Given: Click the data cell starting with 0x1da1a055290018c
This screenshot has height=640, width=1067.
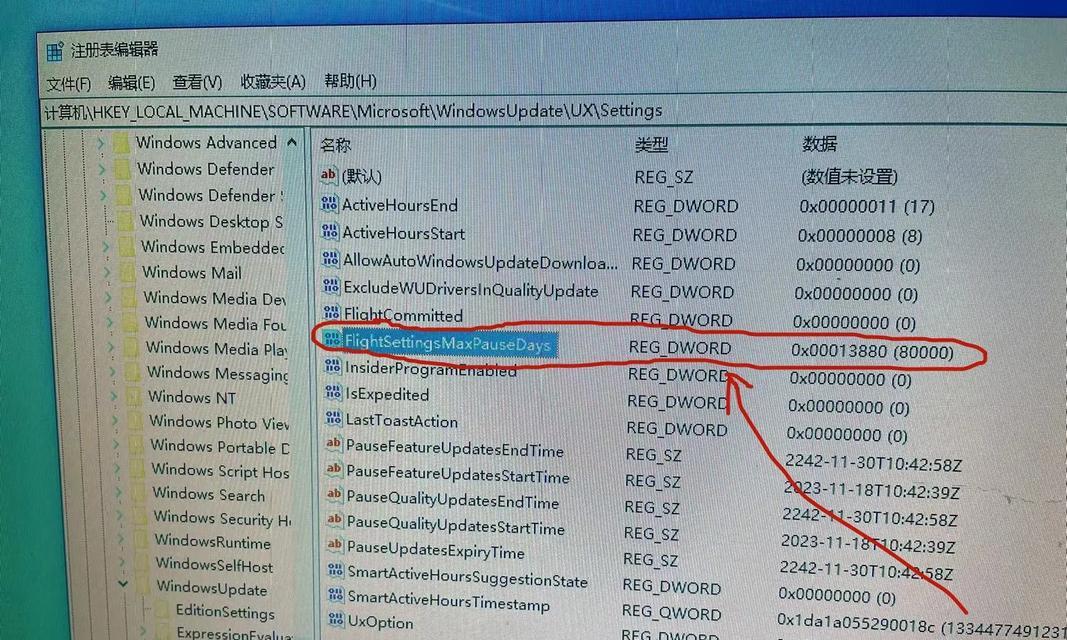Looking at the screenshot, I should pyautogui.click(x=921, y=626).
